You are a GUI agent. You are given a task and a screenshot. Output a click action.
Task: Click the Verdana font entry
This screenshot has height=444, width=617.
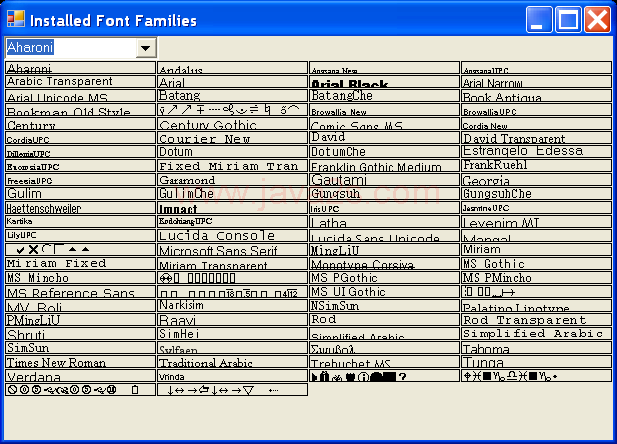click(x=80, y=376)
